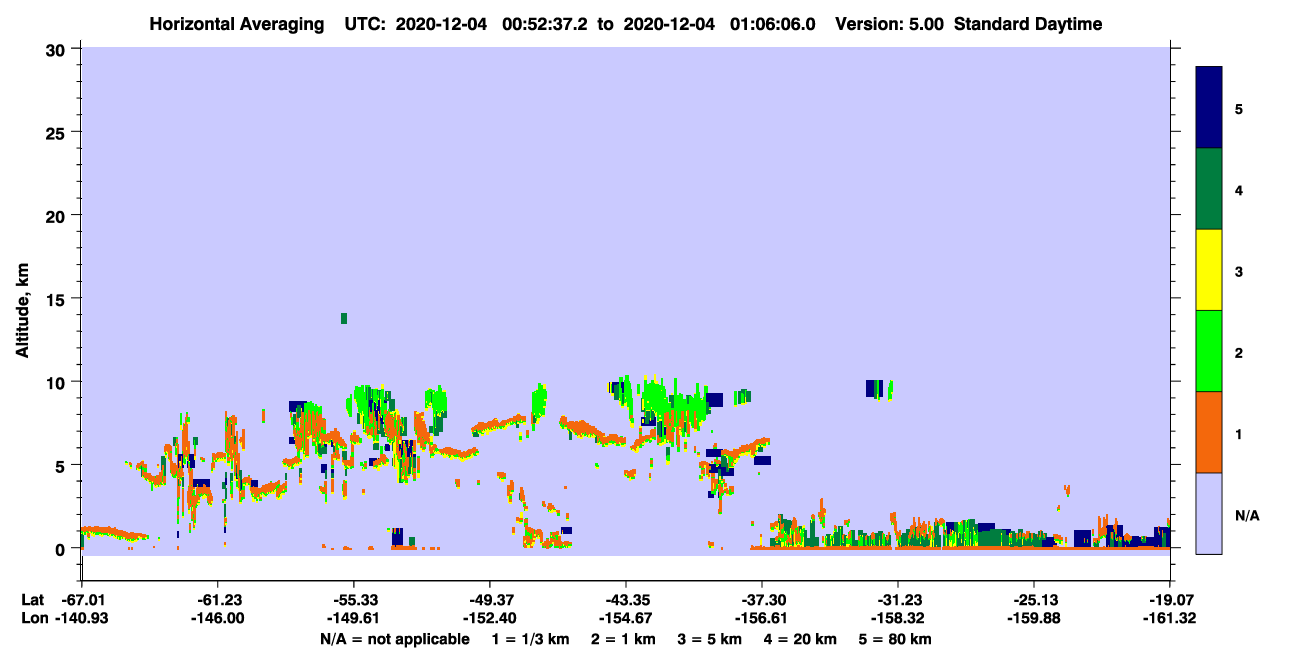Click the y-axis tick label 20
The width and height of the screenshot is (1300, 667).
click(58, 215)
